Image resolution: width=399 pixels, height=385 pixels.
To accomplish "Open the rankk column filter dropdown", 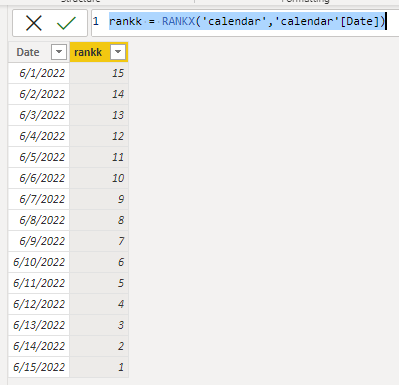I will coord(118,52).
